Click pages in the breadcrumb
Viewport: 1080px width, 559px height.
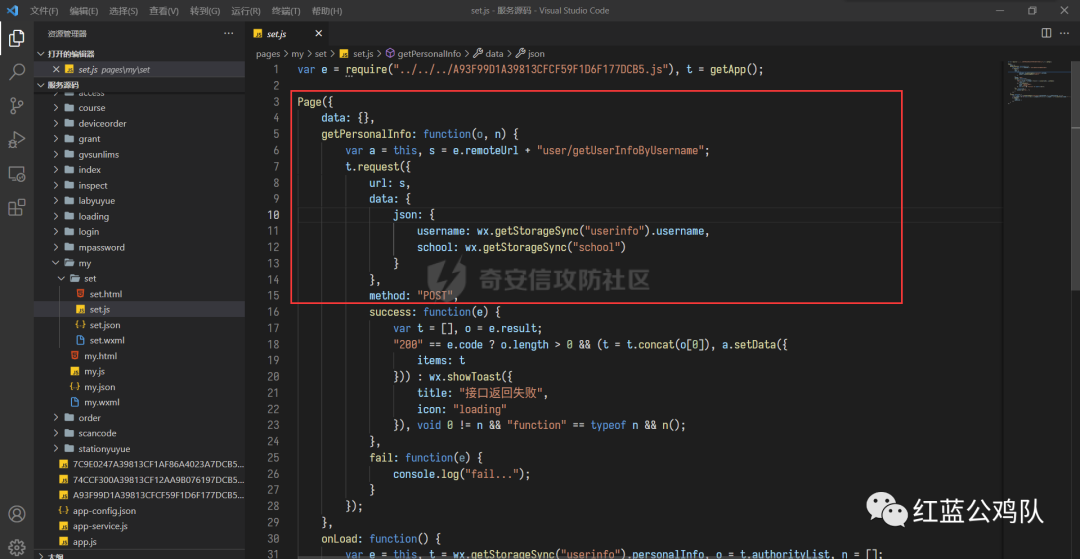(268, 53)
